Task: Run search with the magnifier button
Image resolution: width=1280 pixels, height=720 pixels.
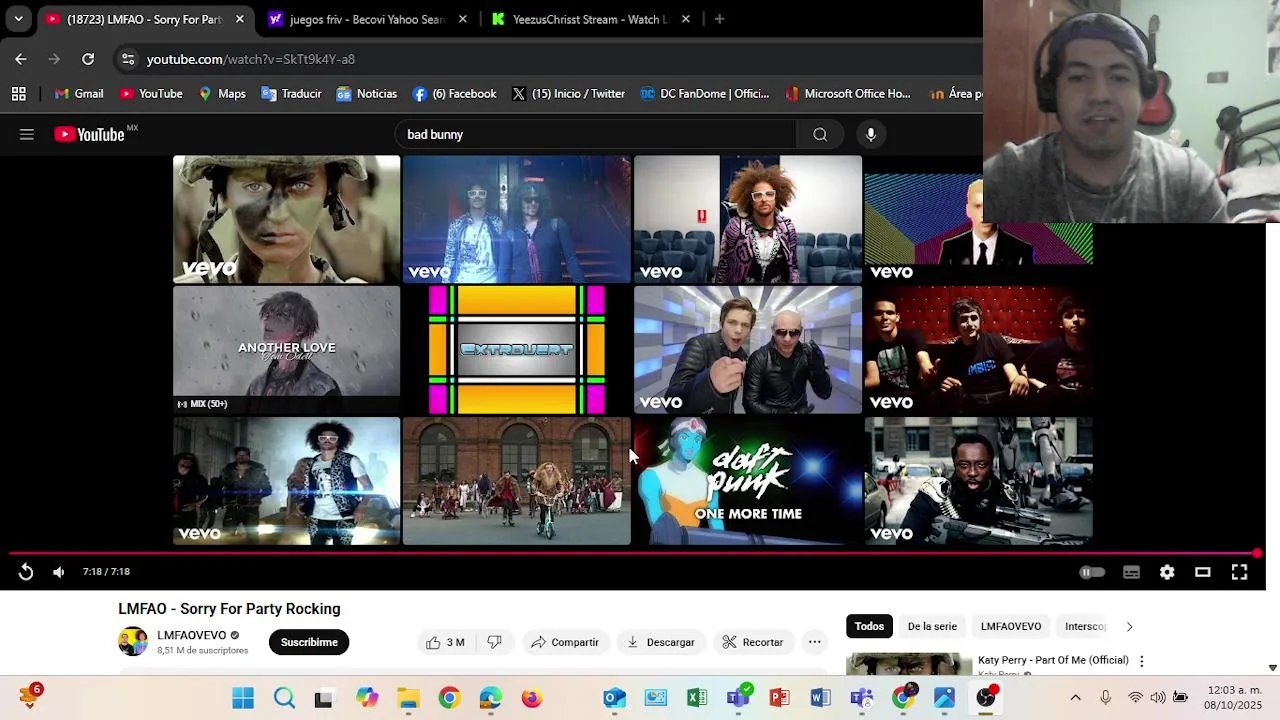Action: pyautogui.click(x=820, y=134)
